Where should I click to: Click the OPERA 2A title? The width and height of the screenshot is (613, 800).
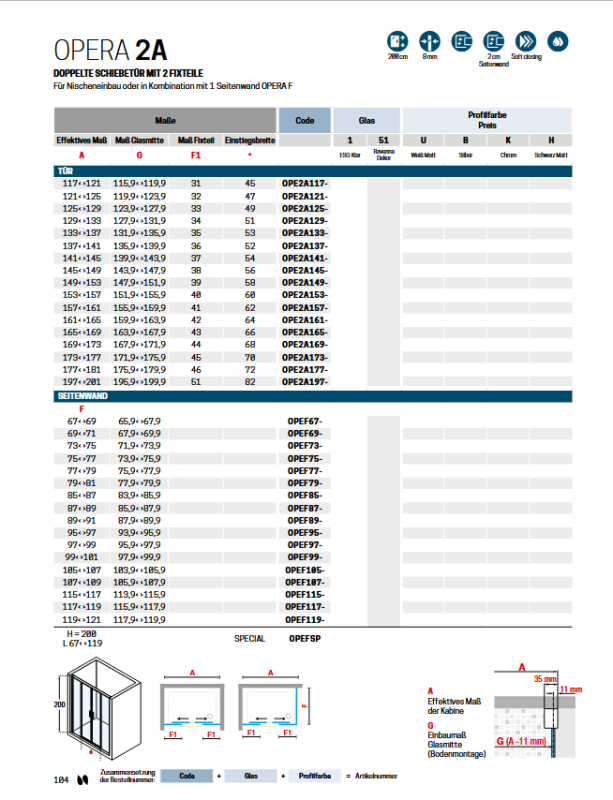pyautogui.click(x=110, y=50)
